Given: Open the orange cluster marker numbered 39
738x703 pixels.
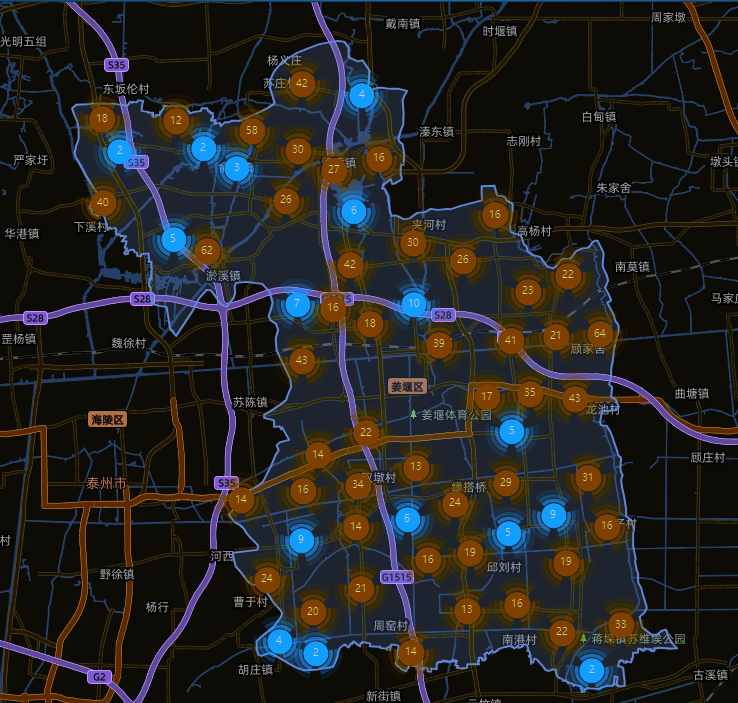Looking at the screenshot, I should [438, 345].
